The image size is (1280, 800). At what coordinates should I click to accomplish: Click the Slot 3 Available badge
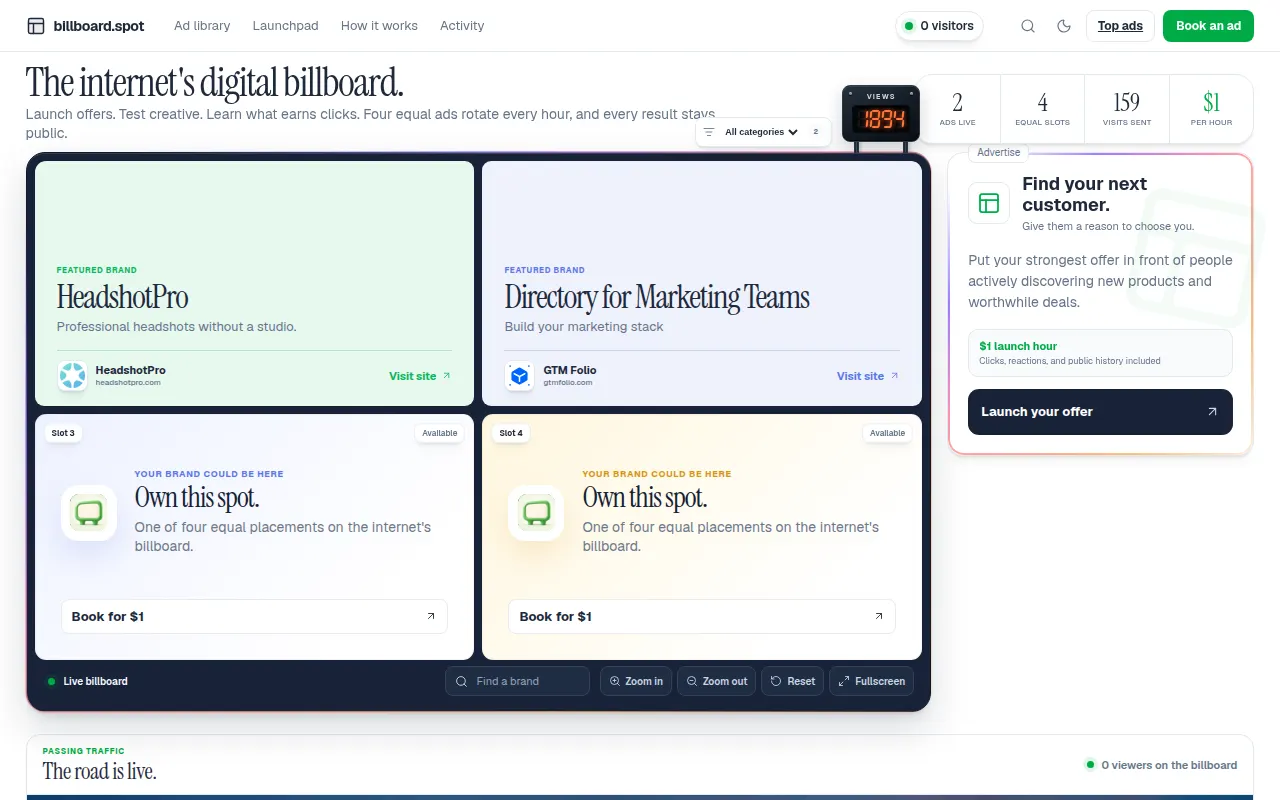[x=440, y=433]
